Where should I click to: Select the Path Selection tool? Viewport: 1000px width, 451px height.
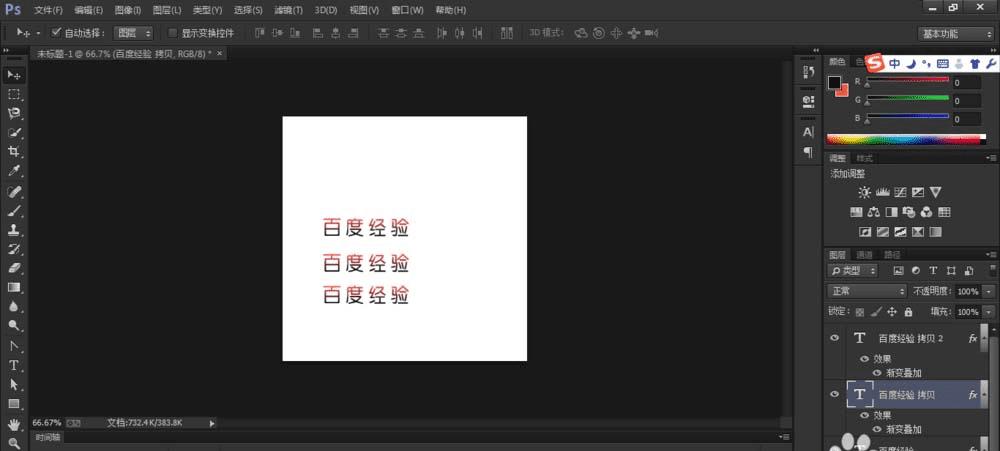click(x=14, y=385)
